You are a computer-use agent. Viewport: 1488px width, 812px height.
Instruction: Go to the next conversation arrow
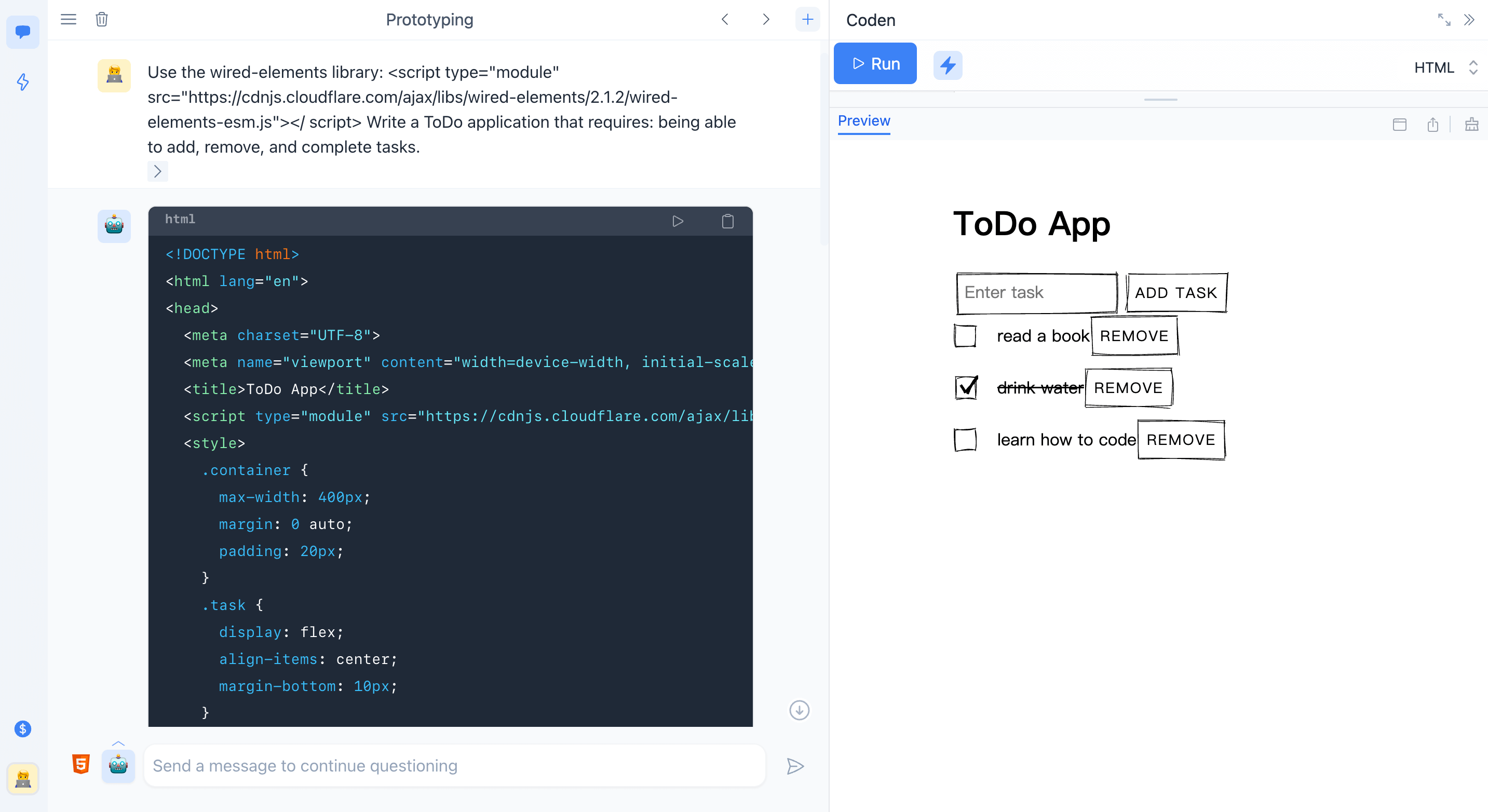coord(765,20)
